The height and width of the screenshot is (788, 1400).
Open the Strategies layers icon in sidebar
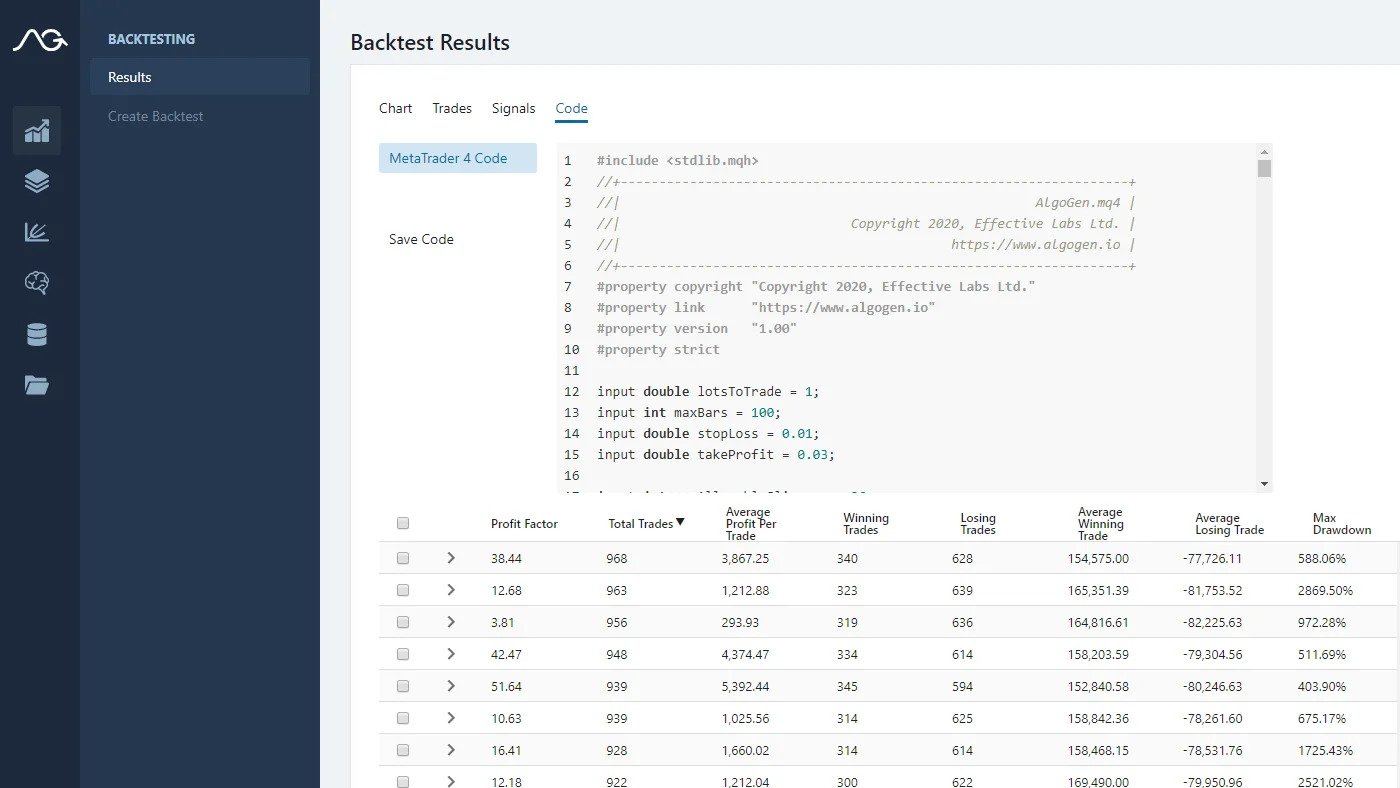pyautogui.click(x=37, y=181)
